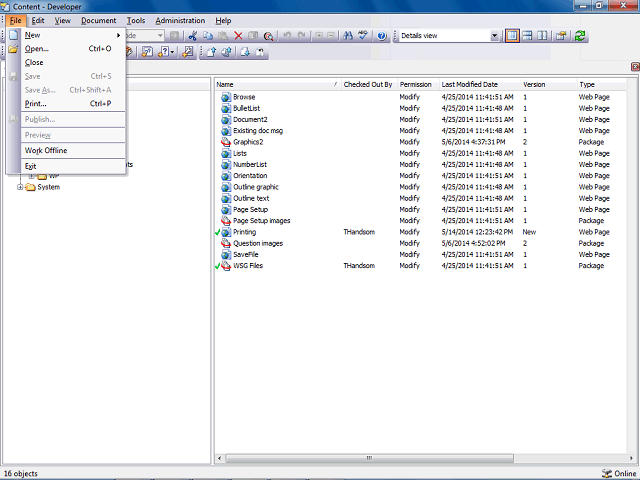Run the ABC spell check icon
This screenshot has width=640, height=480.
click(362, 36)
